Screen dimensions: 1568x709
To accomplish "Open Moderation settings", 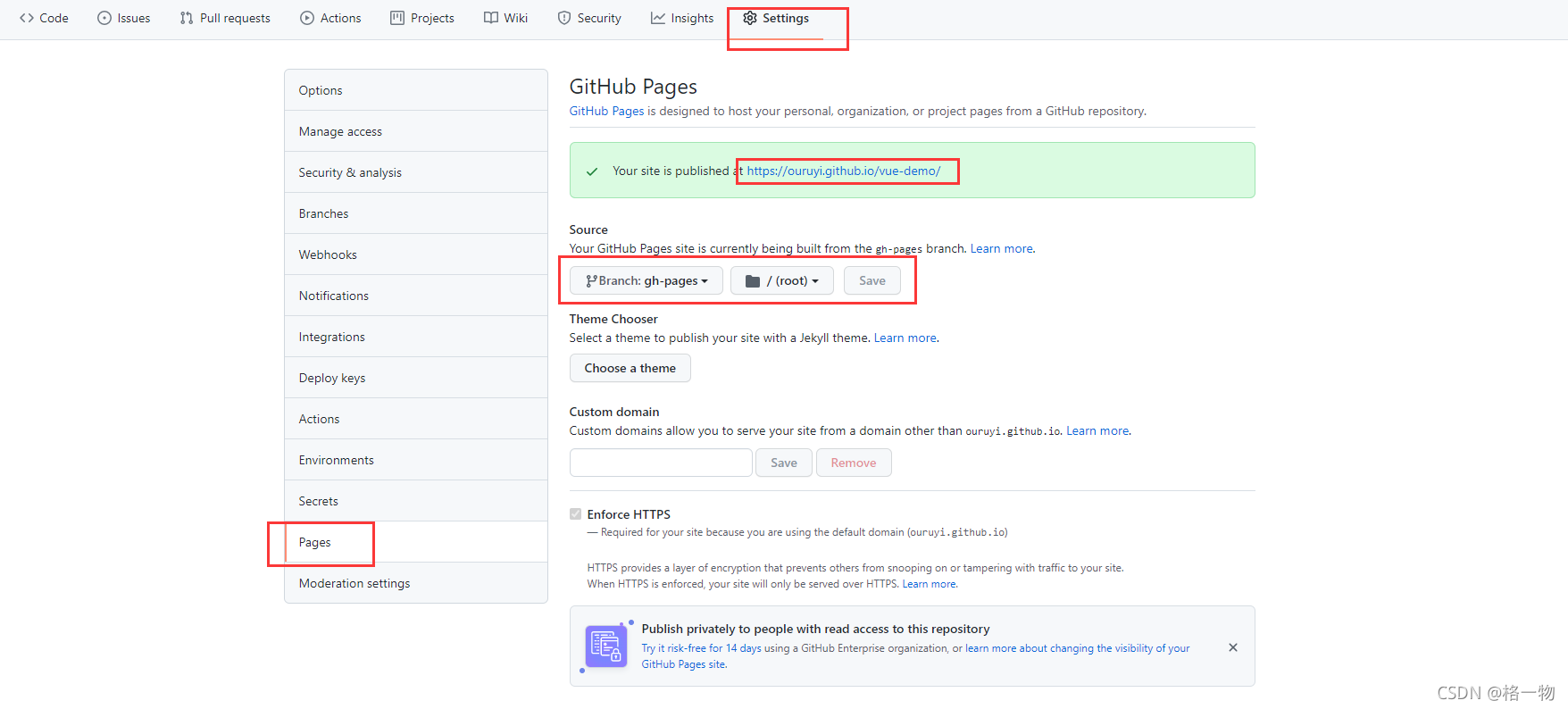I will click(416, 583).
